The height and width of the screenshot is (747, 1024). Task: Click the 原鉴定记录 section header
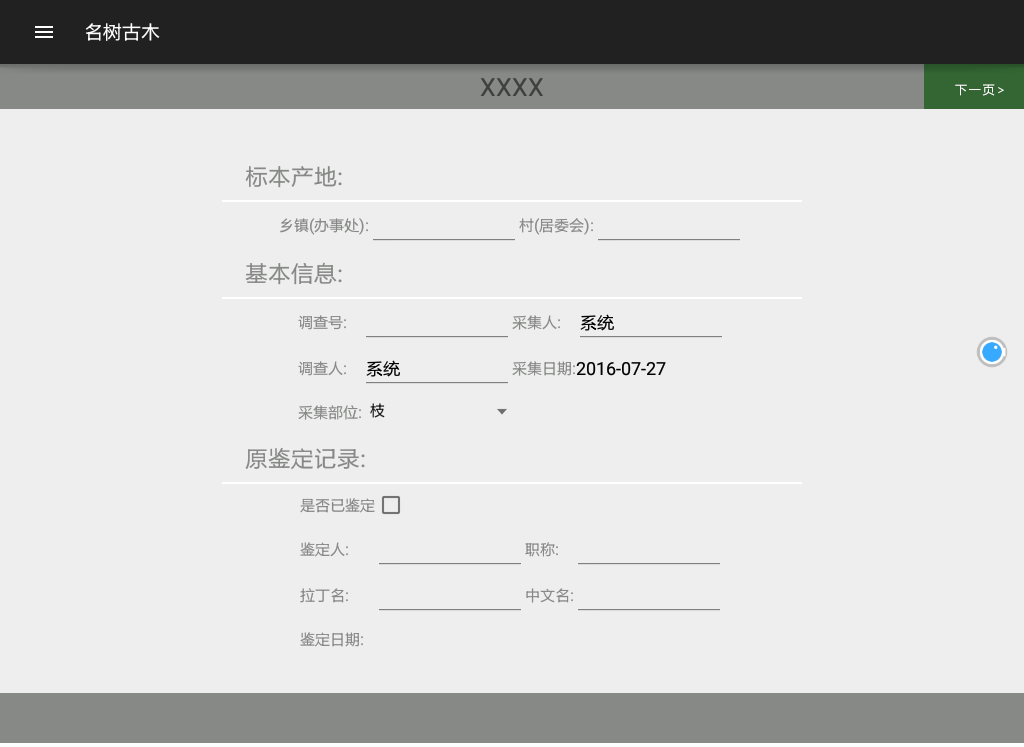[305, 459]
